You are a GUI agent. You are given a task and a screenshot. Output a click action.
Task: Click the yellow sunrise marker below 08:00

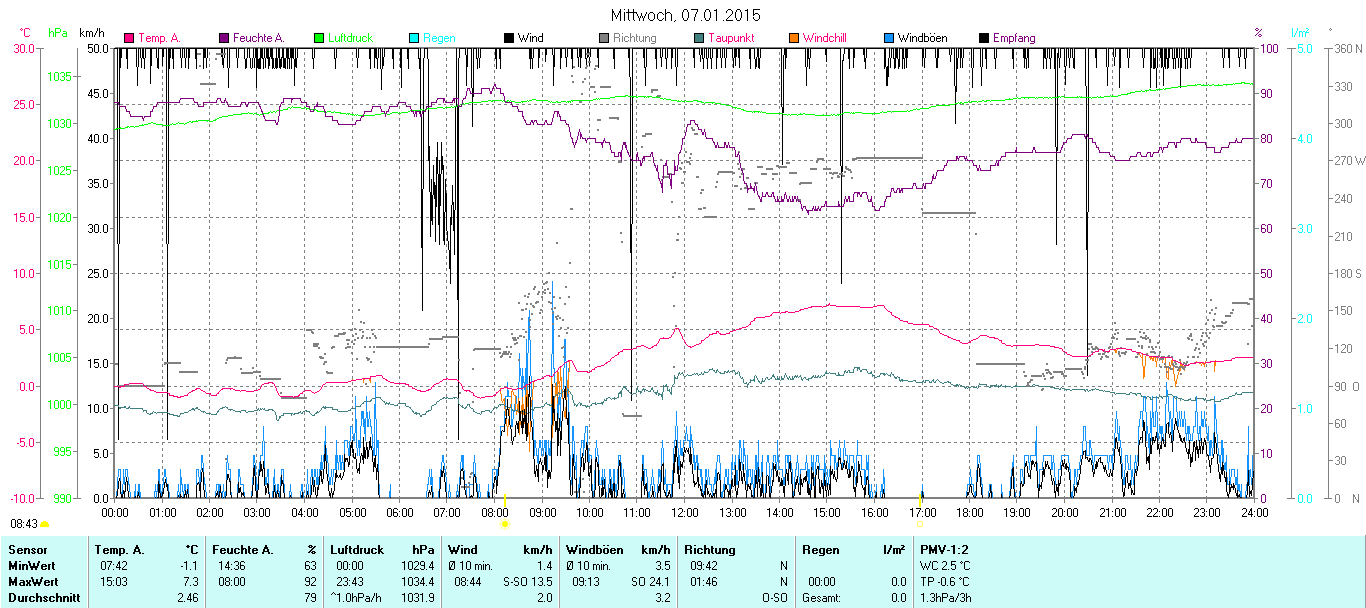[x=505, y=523]
